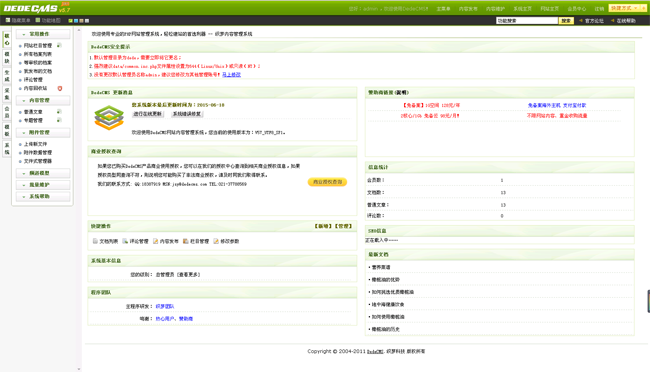Click 注销 to log out

click(599, 9)
